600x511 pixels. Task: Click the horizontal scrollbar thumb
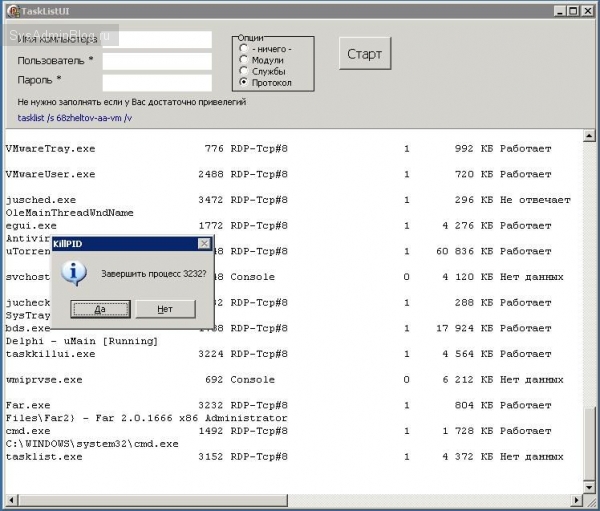[x=153, y=500]
